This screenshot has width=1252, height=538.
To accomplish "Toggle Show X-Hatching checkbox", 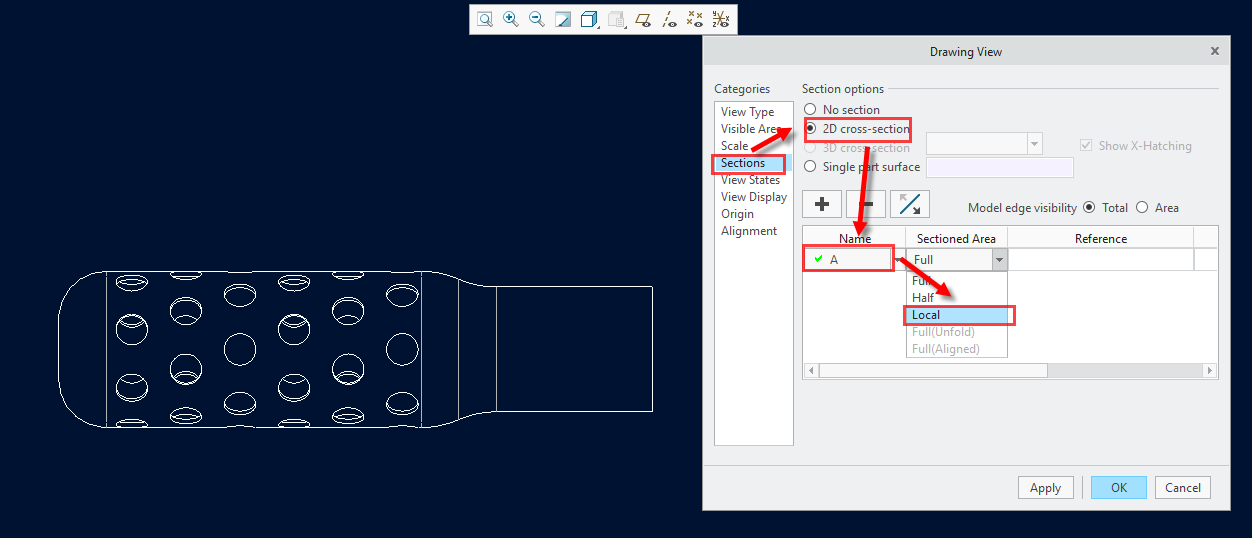I will click(1088, 146).
